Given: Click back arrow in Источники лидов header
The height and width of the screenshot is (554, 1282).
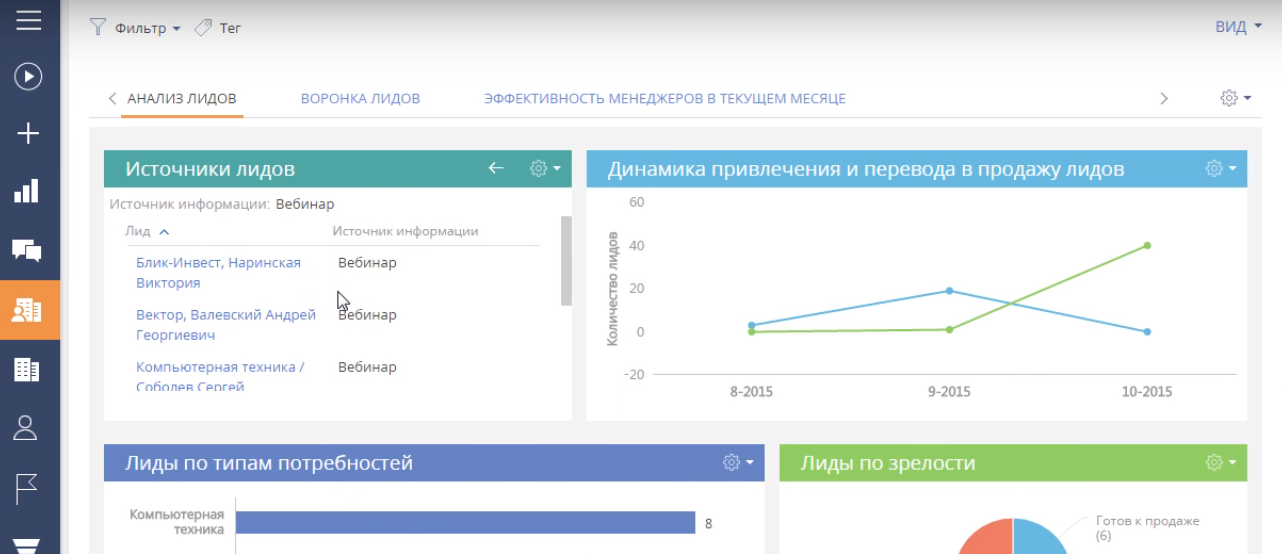Looking at the screenshot, I should (496, 168).
